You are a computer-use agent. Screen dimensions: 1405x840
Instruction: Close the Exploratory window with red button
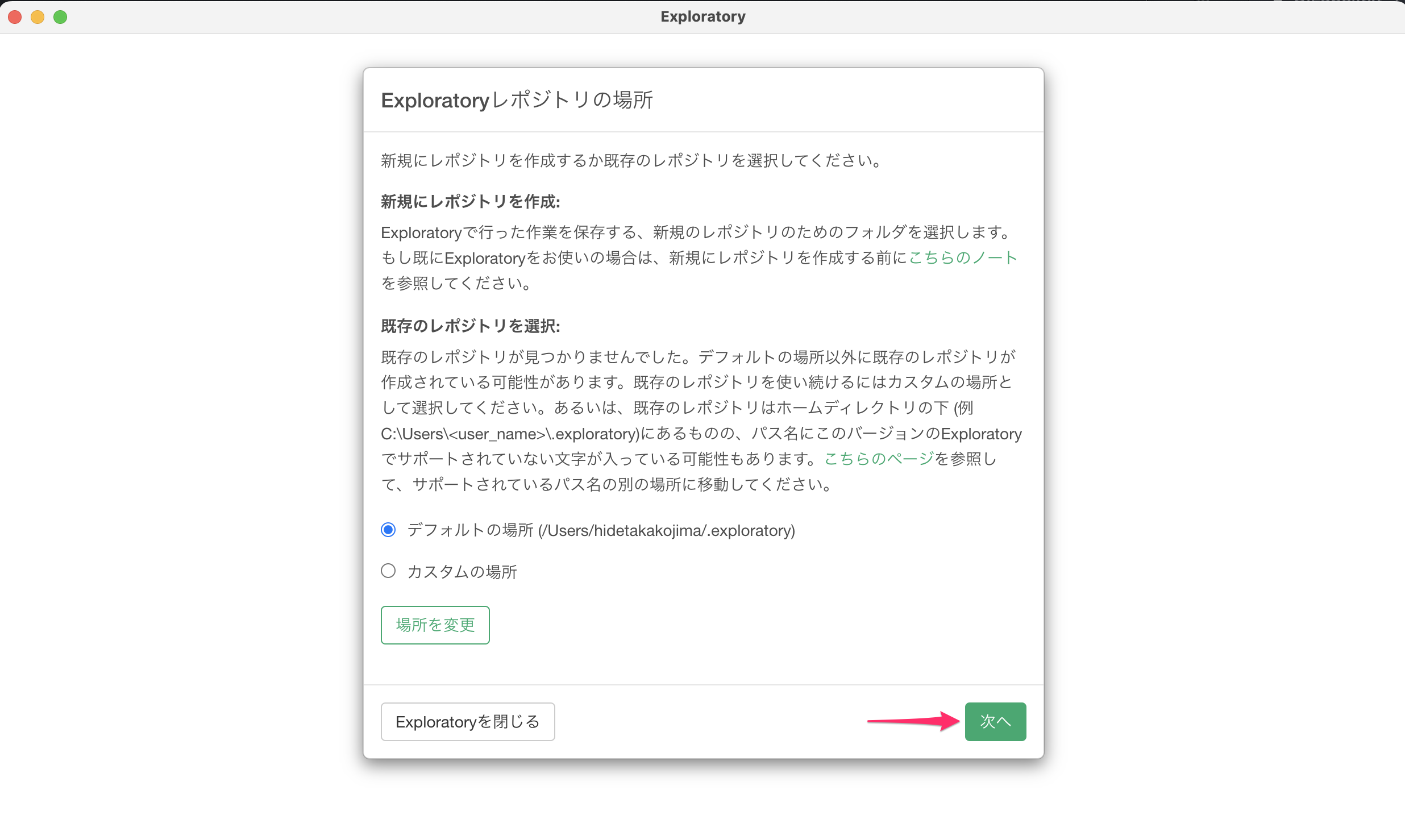15,17
